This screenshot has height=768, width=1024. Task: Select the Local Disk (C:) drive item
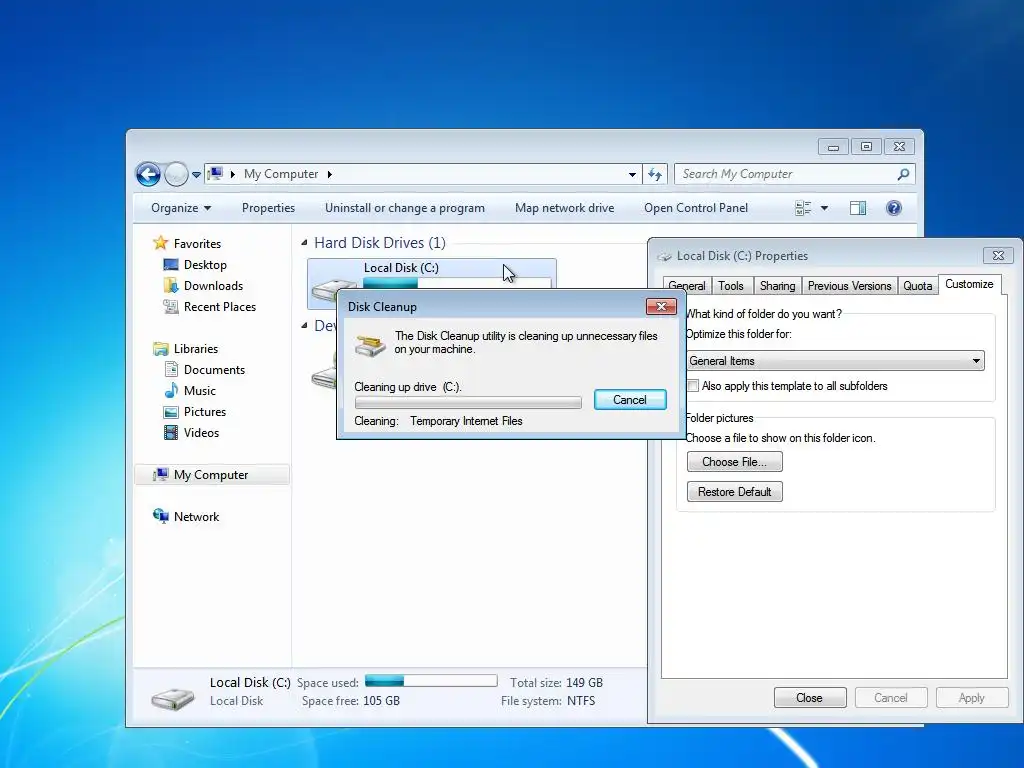432,274
